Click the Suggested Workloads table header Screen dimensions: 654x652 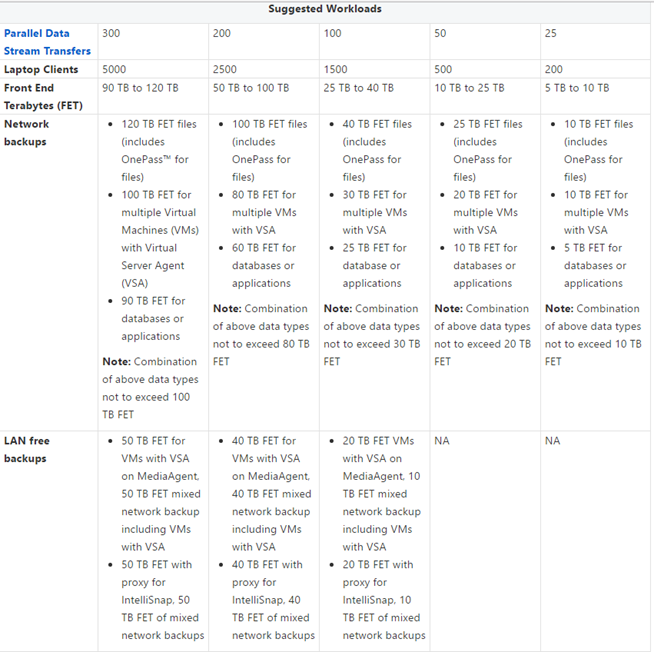[324, 9]
